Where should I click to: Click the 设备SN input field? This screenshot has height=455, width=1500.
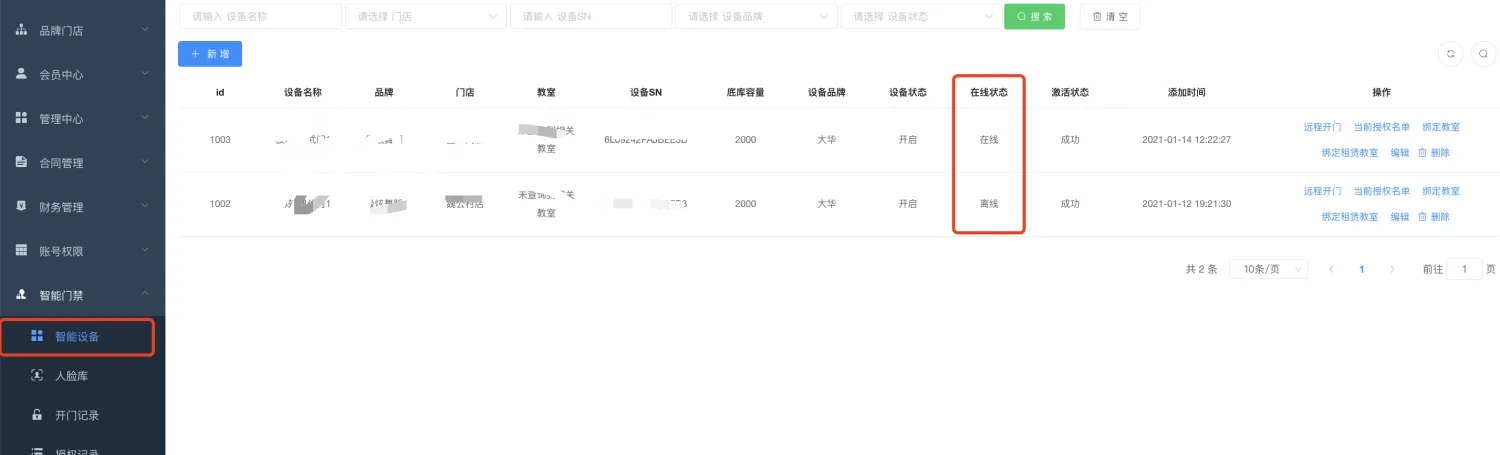pyautogui.click(x=590, y=17)
